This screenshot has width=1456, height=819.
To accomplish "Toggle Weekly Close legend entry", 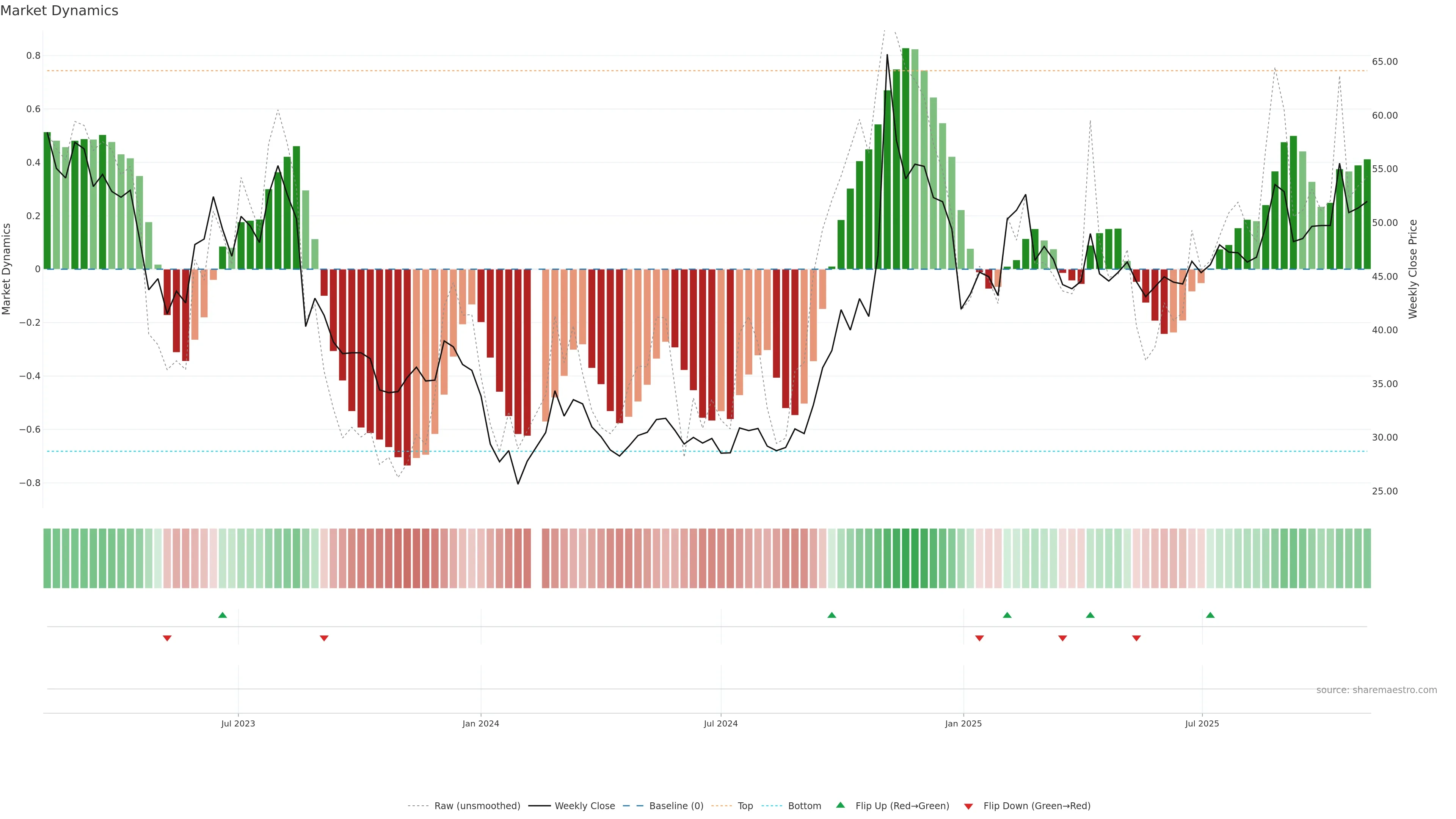I will click(584, 806).
